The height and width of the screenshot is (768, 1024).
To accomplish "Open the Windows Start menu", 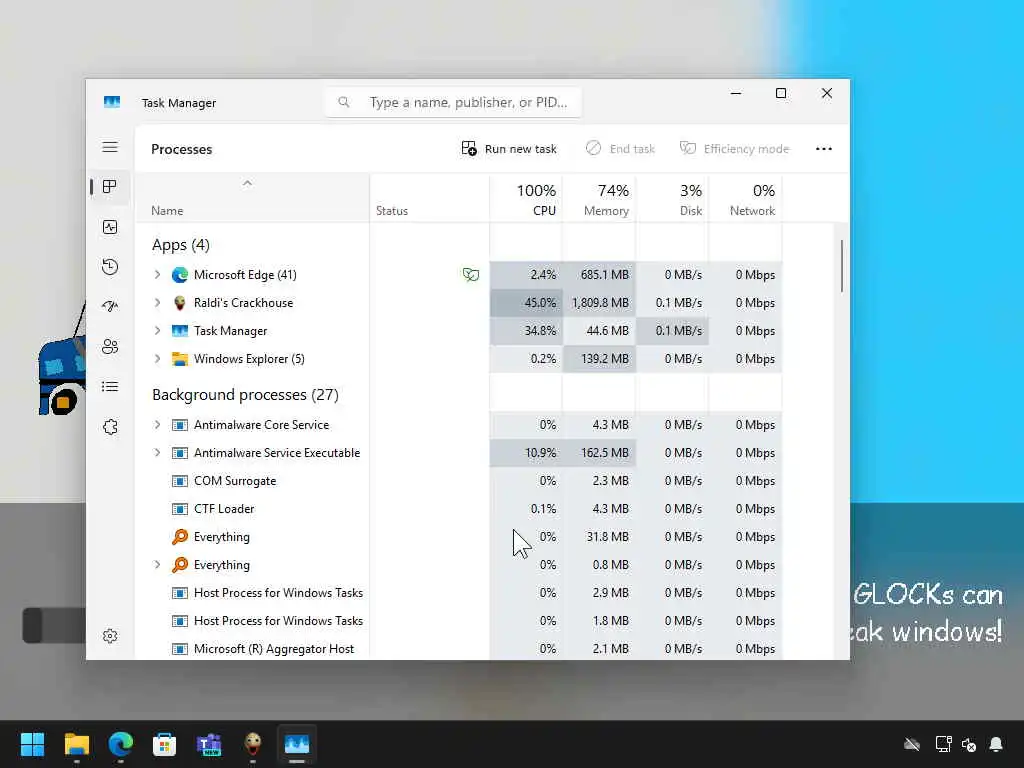I will [x=33, y=744].
